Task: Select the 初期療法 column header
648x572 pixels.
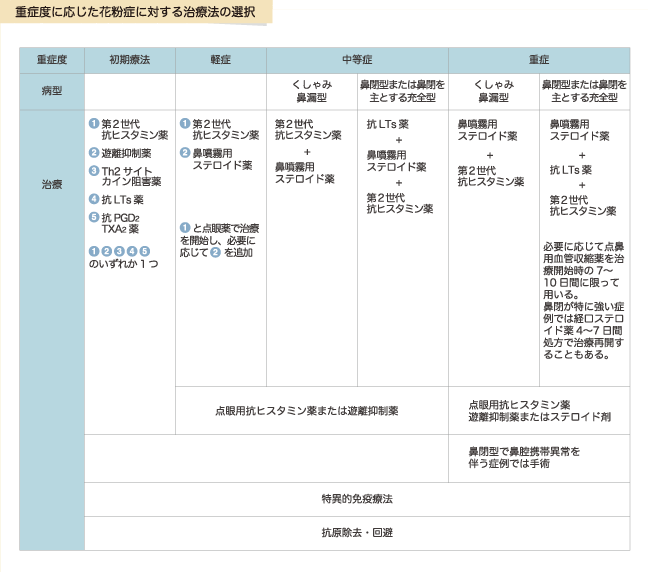Action: click(130, 60)
